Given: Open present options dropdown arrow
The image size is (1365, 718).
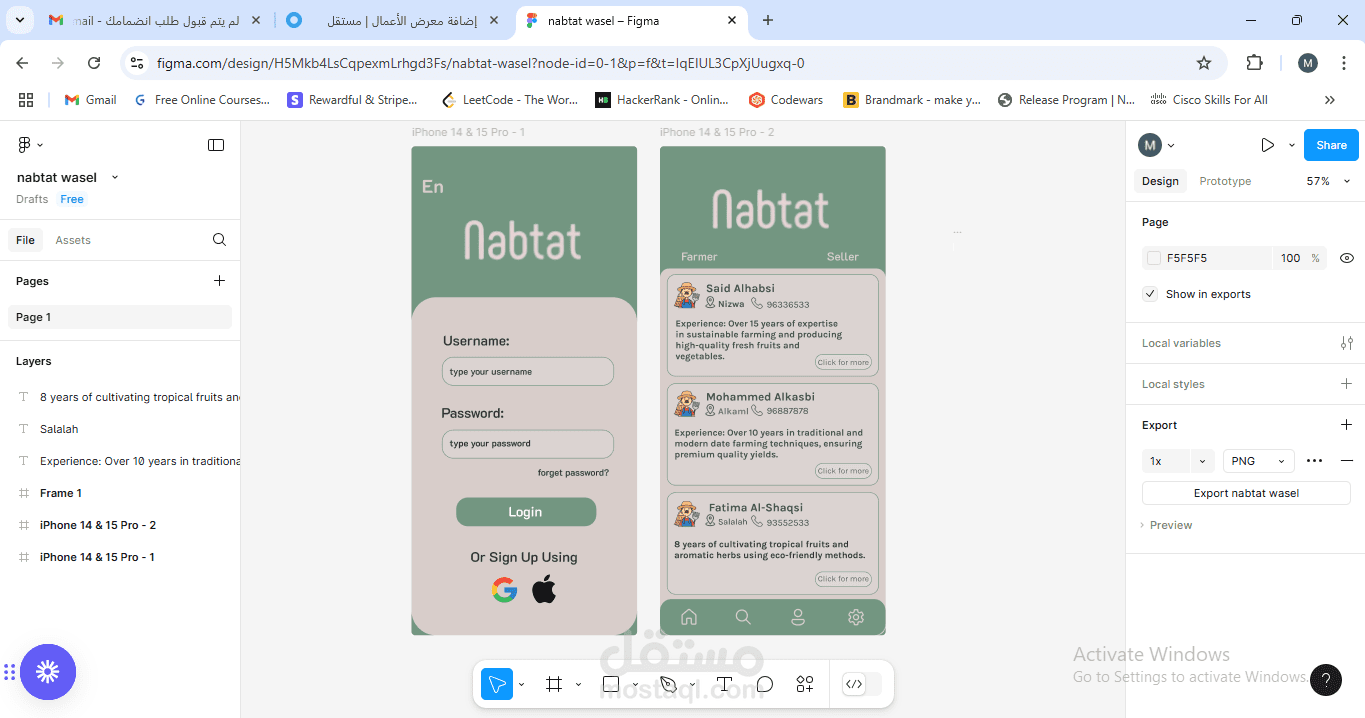Looking at the screenshot, I should click(x=1291, y=145).
